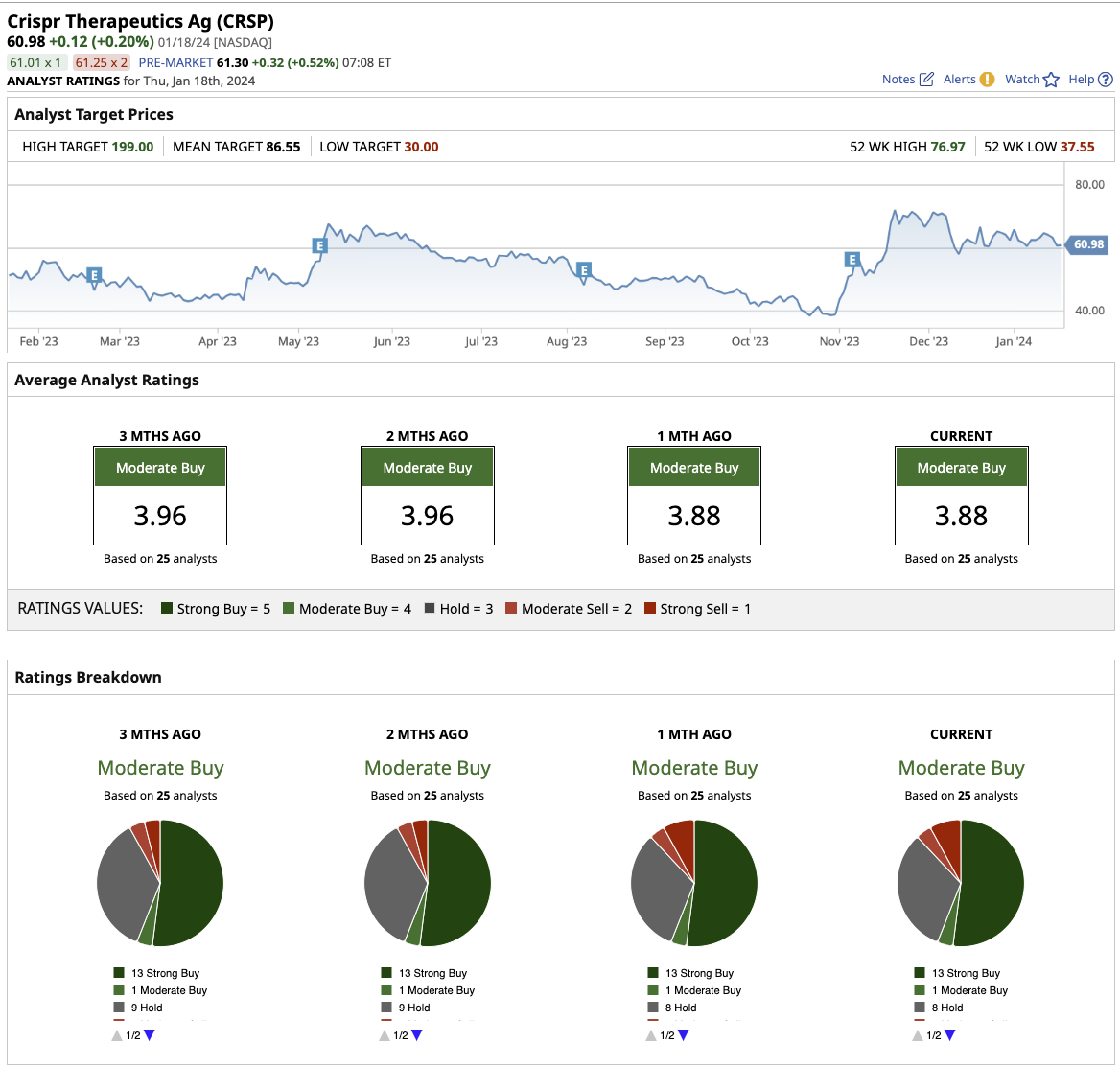
Task: Click the LOW TARGET 30.00 value
Action: click(x=421, y=147)
